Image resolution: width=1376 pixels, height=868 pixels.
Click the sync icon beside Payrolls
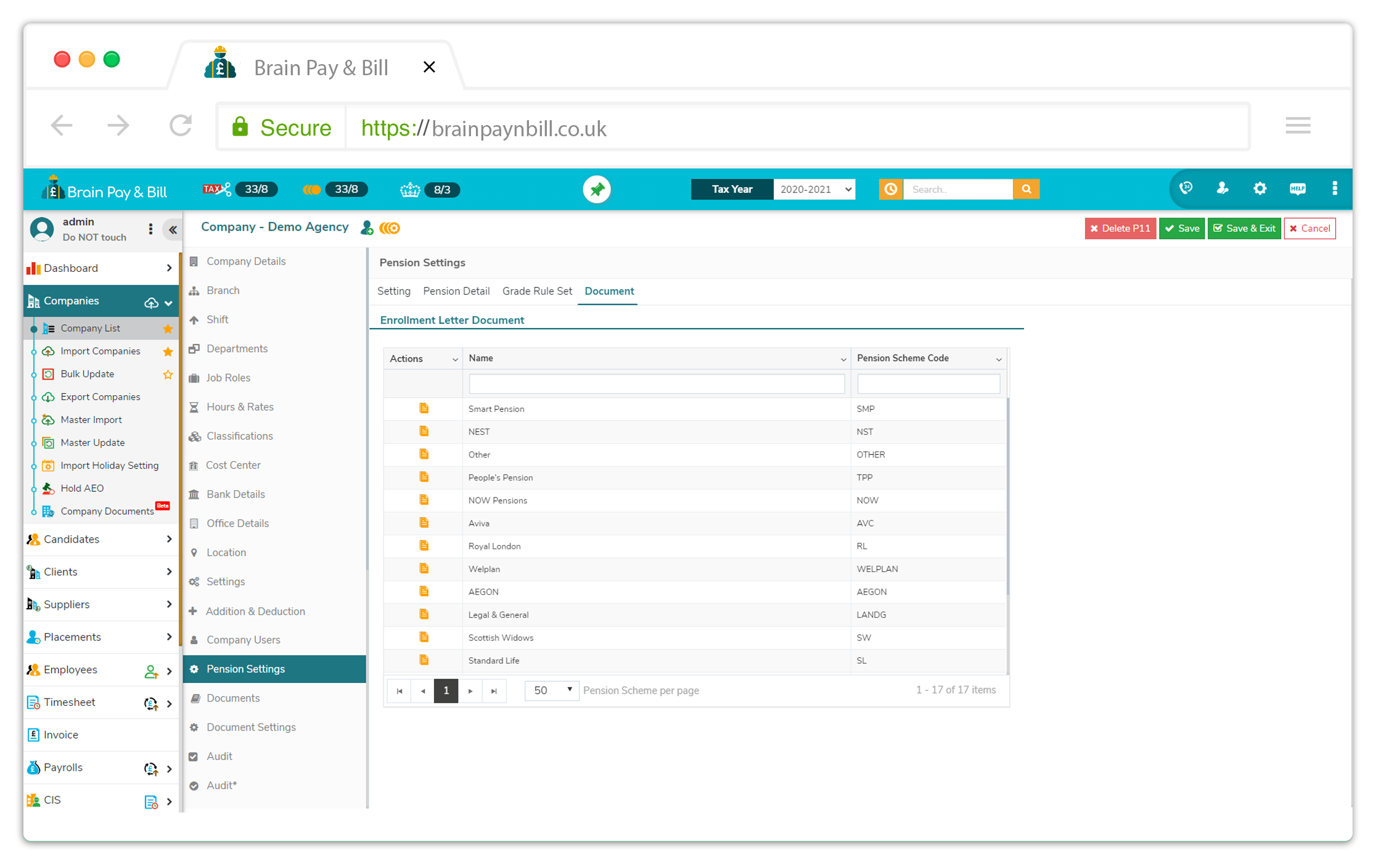(x=150, y=769)
